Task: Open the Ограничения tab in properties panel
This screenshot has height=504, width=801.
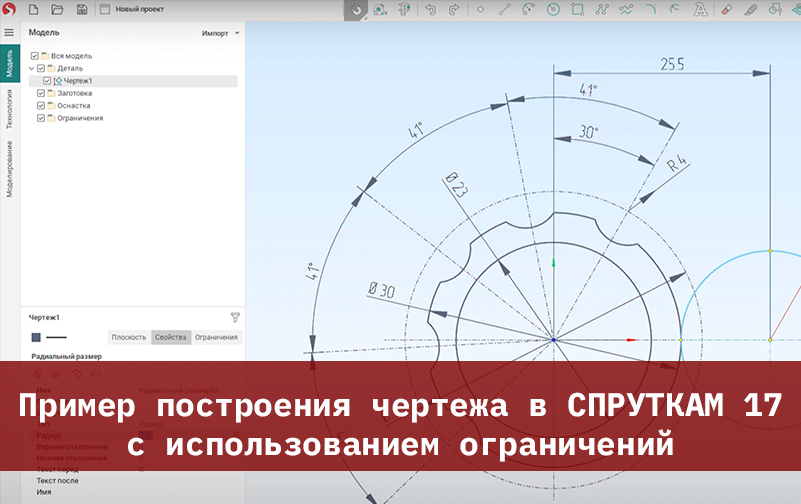Action: 216,337
